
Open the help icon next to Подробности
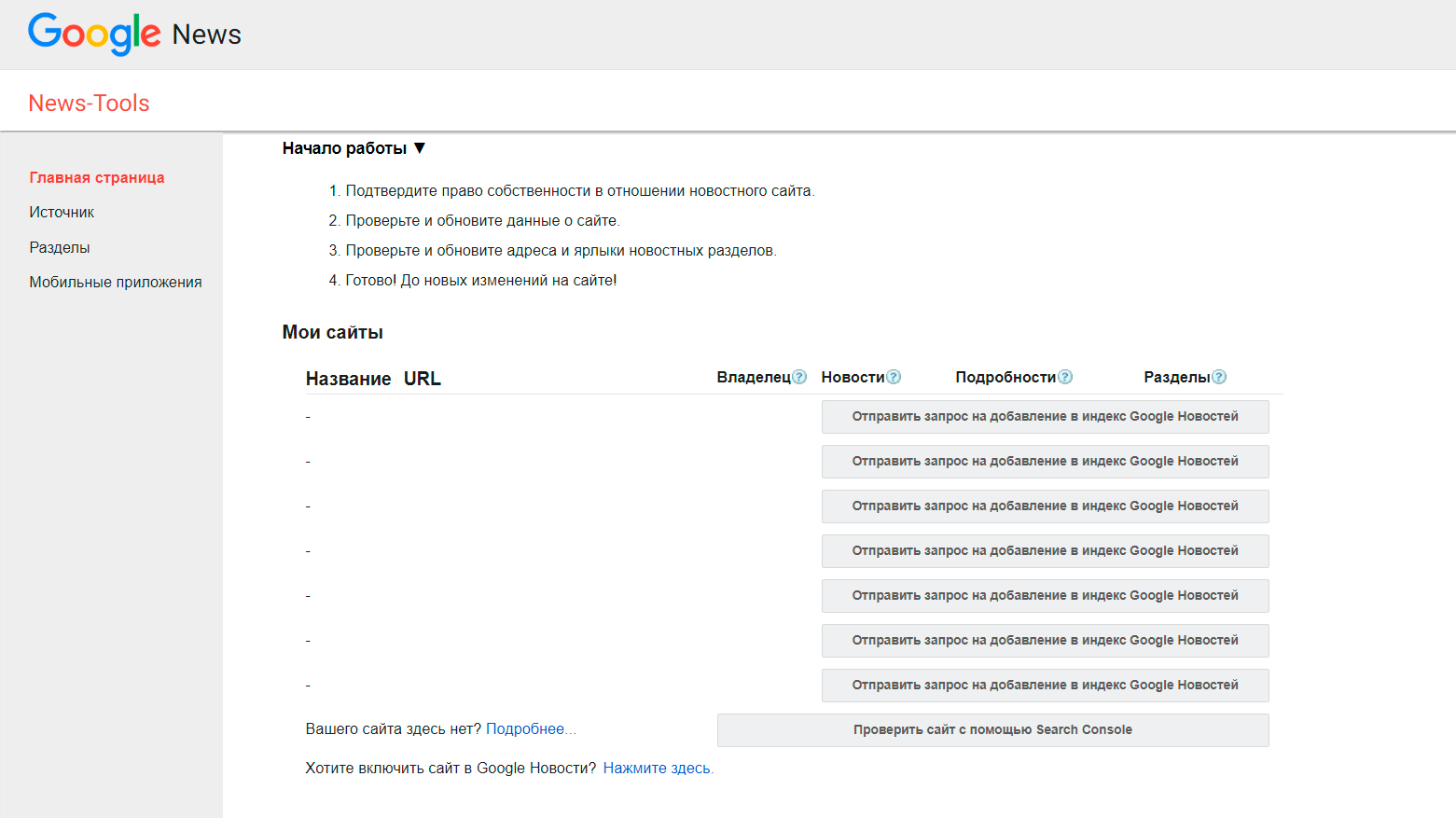1065,377
